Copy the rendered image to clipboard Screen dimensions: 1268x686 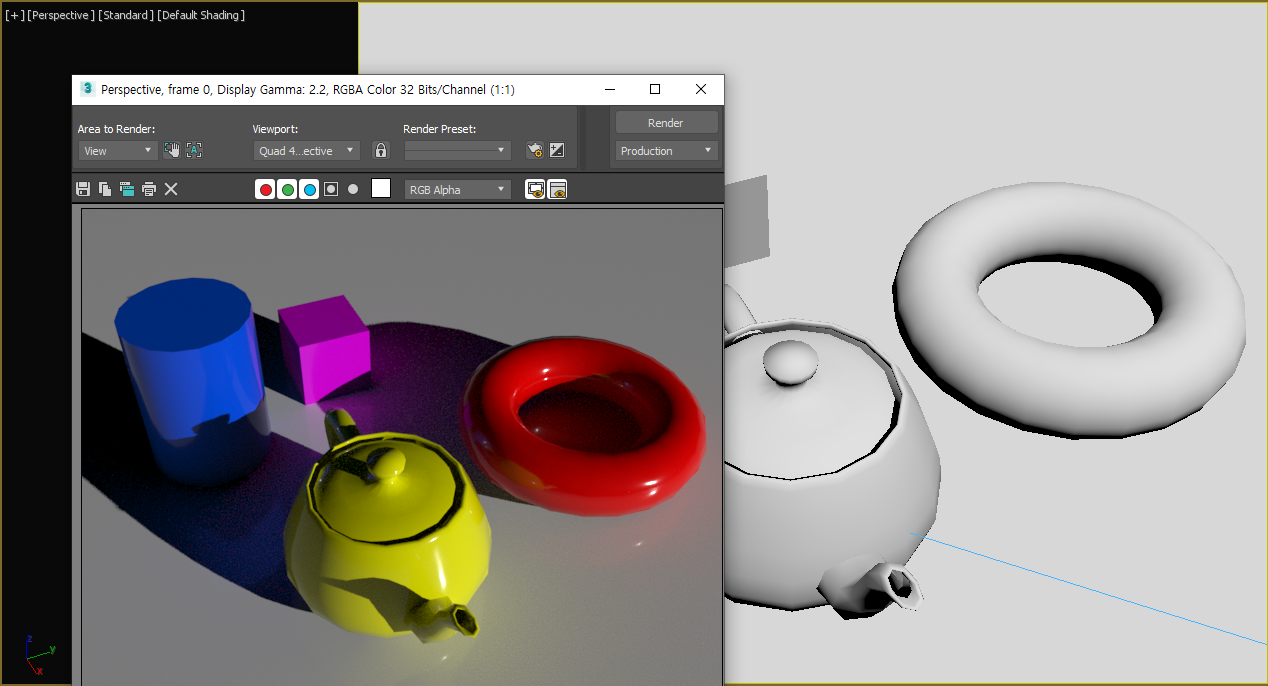click(x=105, y=189)
